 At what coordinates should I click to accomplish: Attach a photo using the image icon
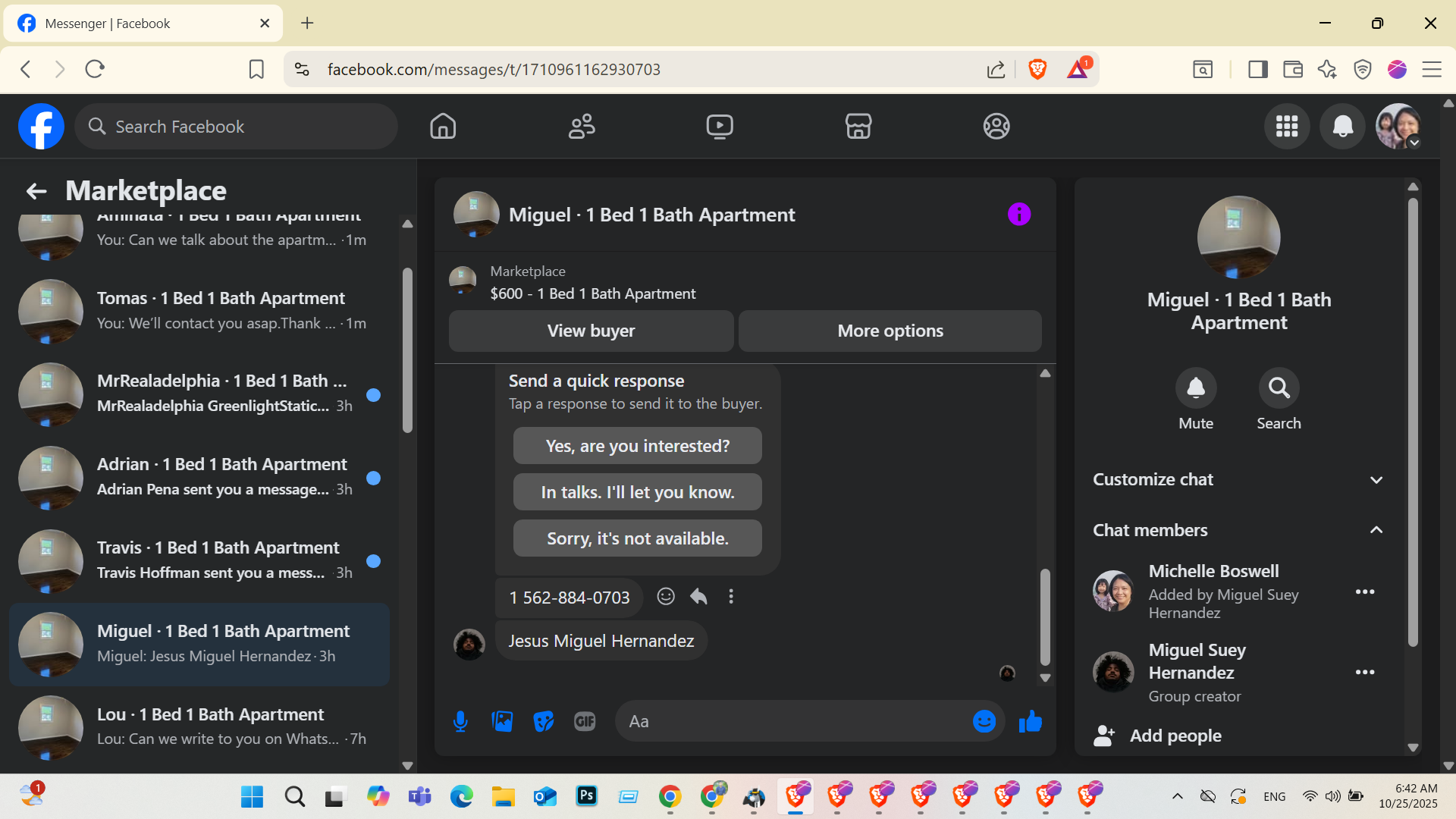click(502, 721)
